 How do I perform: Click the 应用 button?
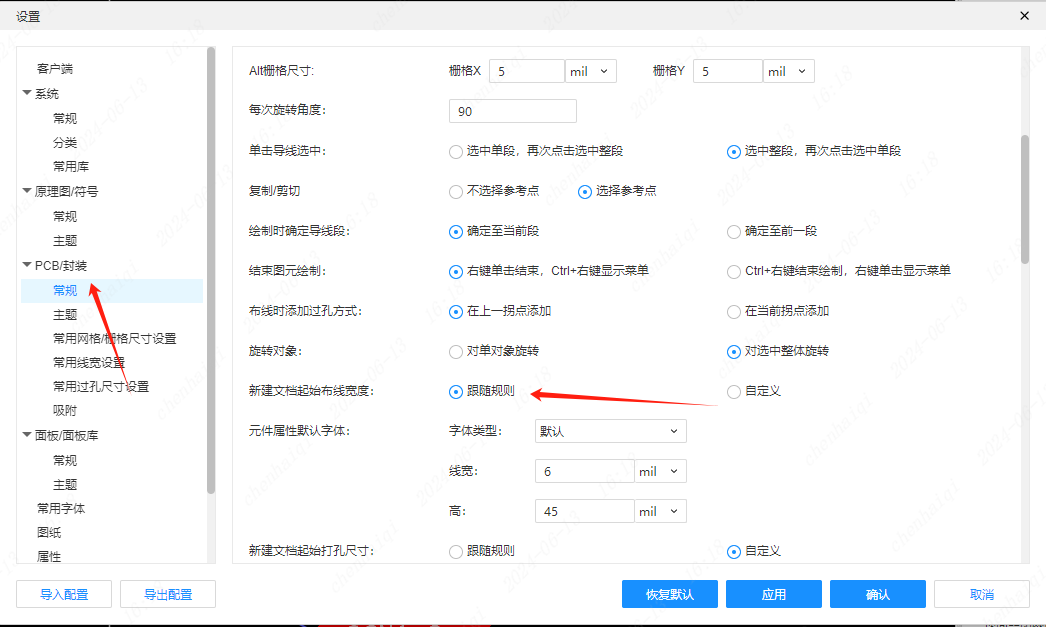click(x=774, y=594)
